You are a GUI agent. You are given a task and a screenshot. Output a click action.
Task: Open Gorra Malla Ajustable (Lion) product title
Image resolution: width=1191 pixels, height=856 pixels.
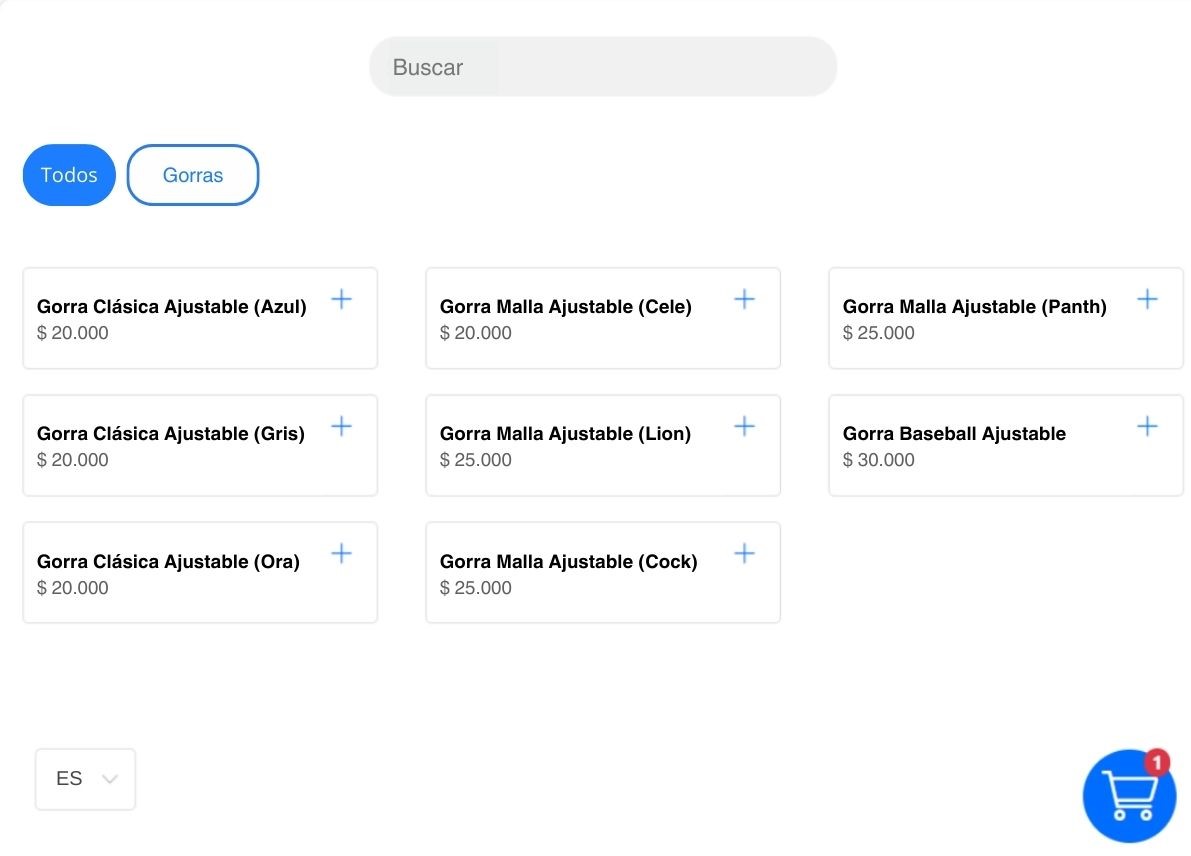click(565, 434)
